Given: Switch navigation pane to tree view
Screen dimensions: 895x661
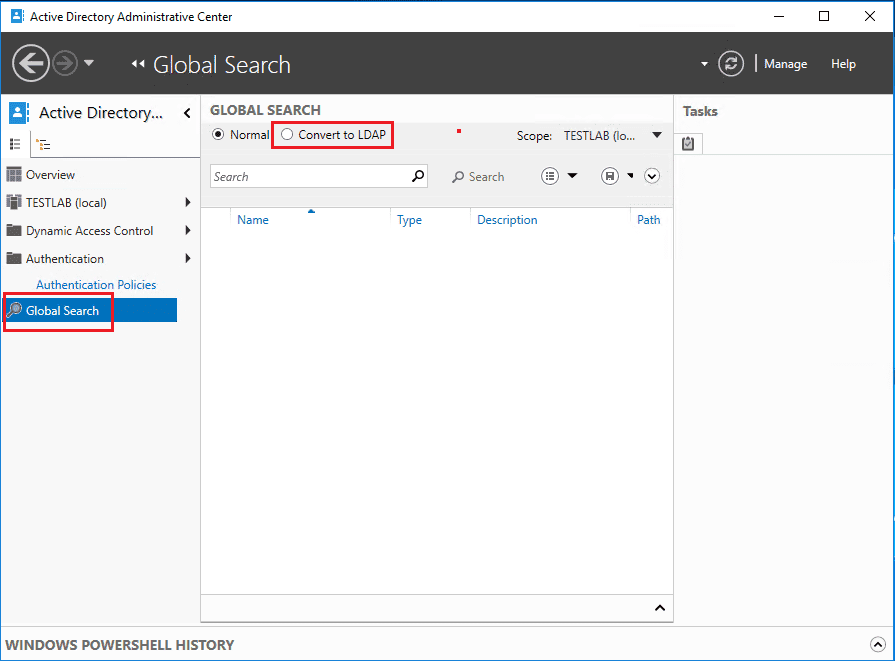Looking at the screenshot, I should [x=44, y=144].
